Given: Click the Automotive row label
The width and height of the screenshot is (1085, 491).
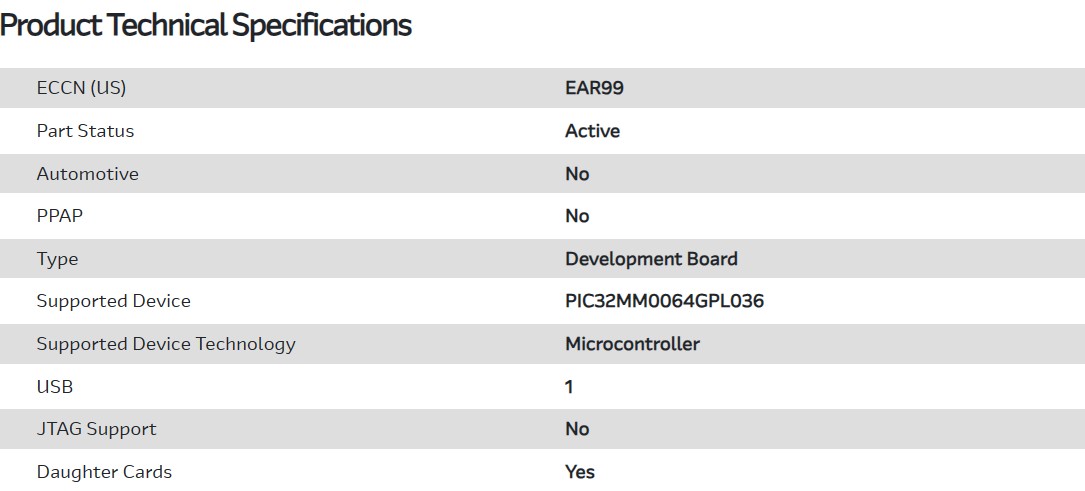Looking at the screenshot, I should point(87,174).
